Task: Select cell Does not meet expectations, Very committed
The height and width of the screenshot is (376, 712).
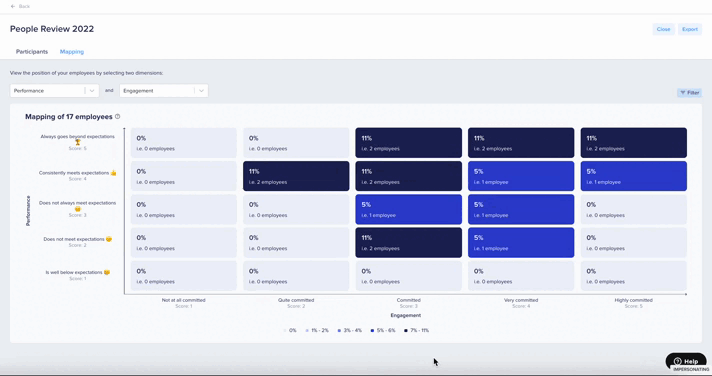Action: pos(521,242)
